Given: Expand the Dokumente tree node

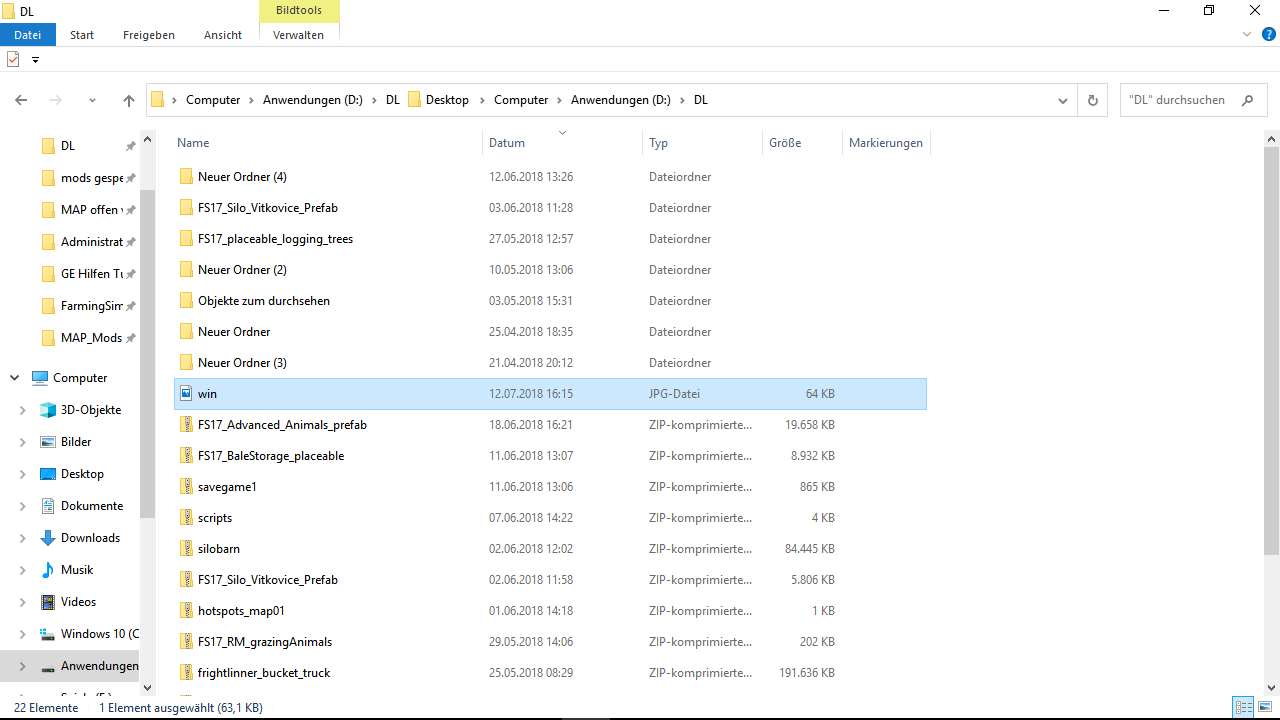Looking at the screenshot, I should click(x=23, y=506).
